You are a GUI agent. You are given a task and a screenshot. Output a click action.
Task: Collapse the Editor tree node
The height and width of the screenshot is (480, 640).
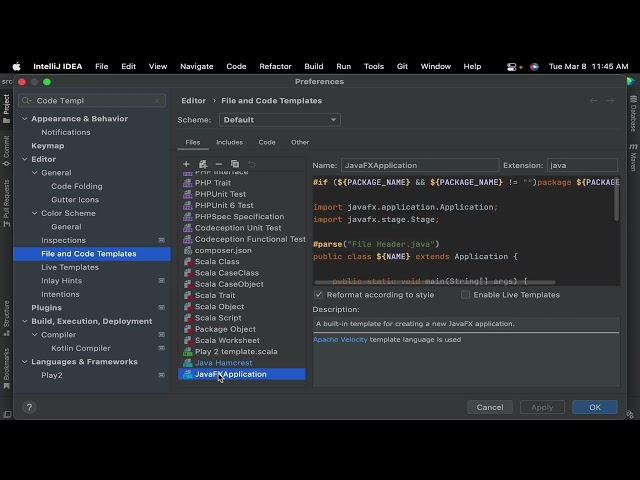point(24,159)
